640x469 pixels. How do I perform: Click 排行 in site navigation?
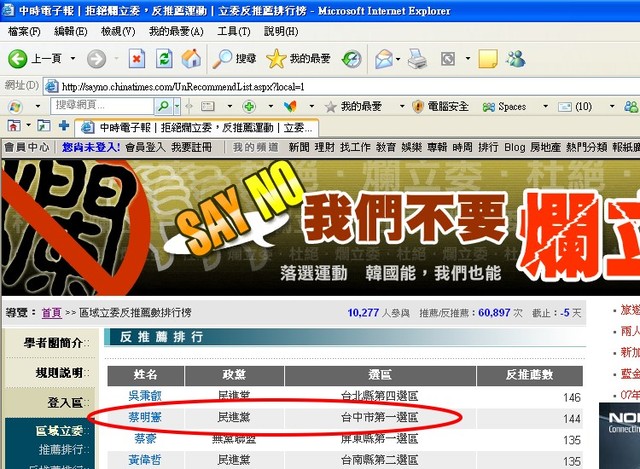coord(488,147)
